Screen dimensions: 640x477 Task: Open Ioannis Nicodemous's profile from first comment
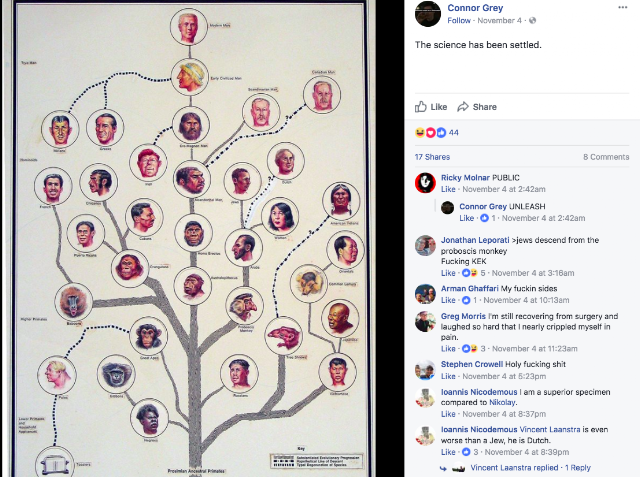[x=479, y=392]
